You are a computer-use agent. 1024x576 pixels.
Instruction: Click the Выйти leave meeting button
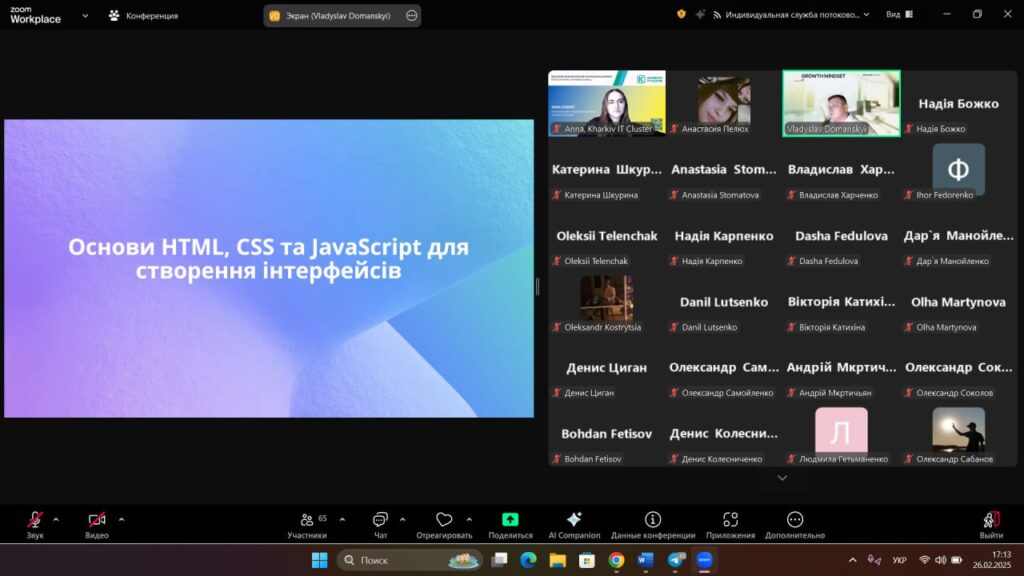(x=991, y=524)
